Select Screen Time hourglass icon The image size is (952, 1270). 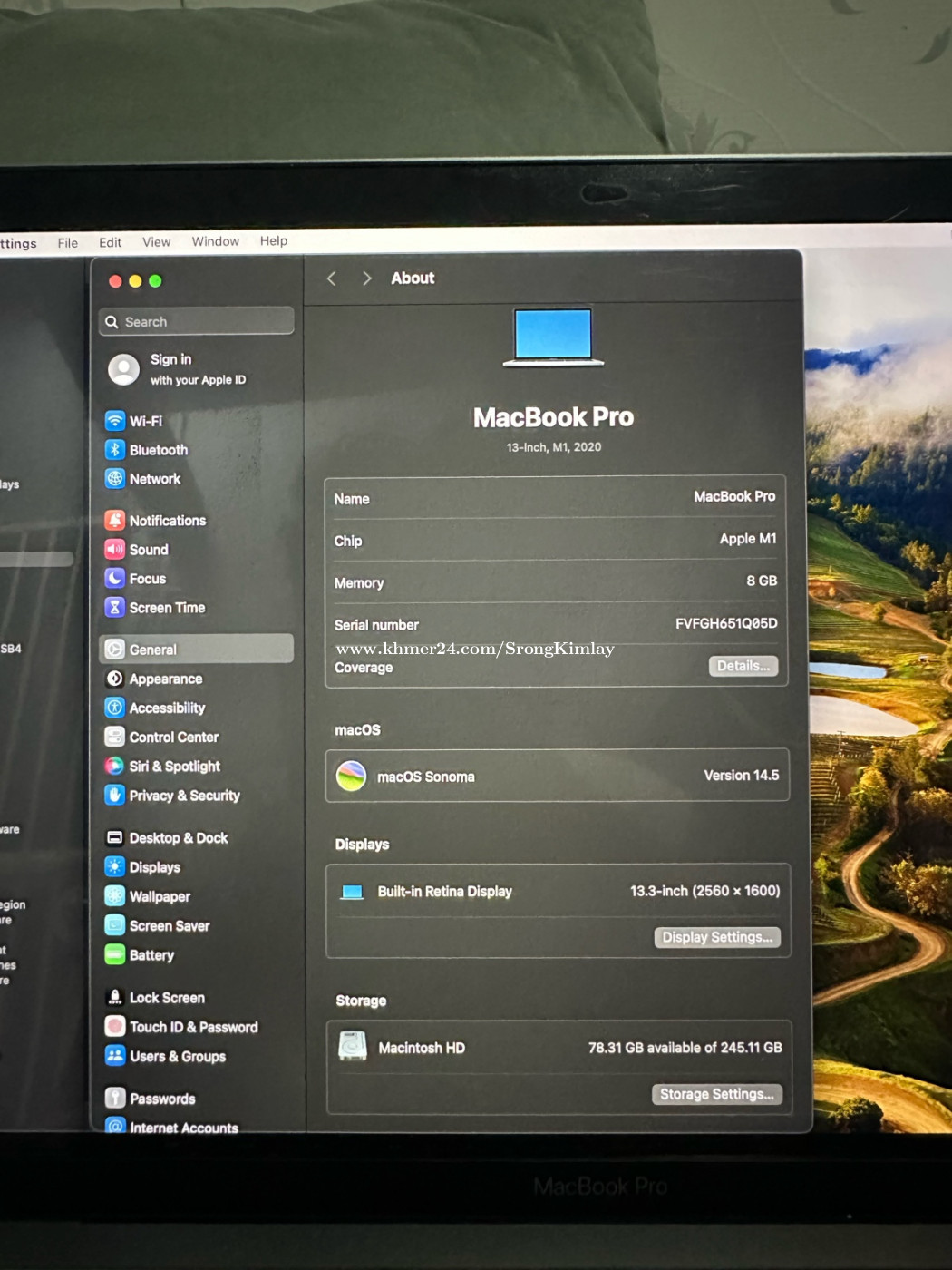point(115,608)
